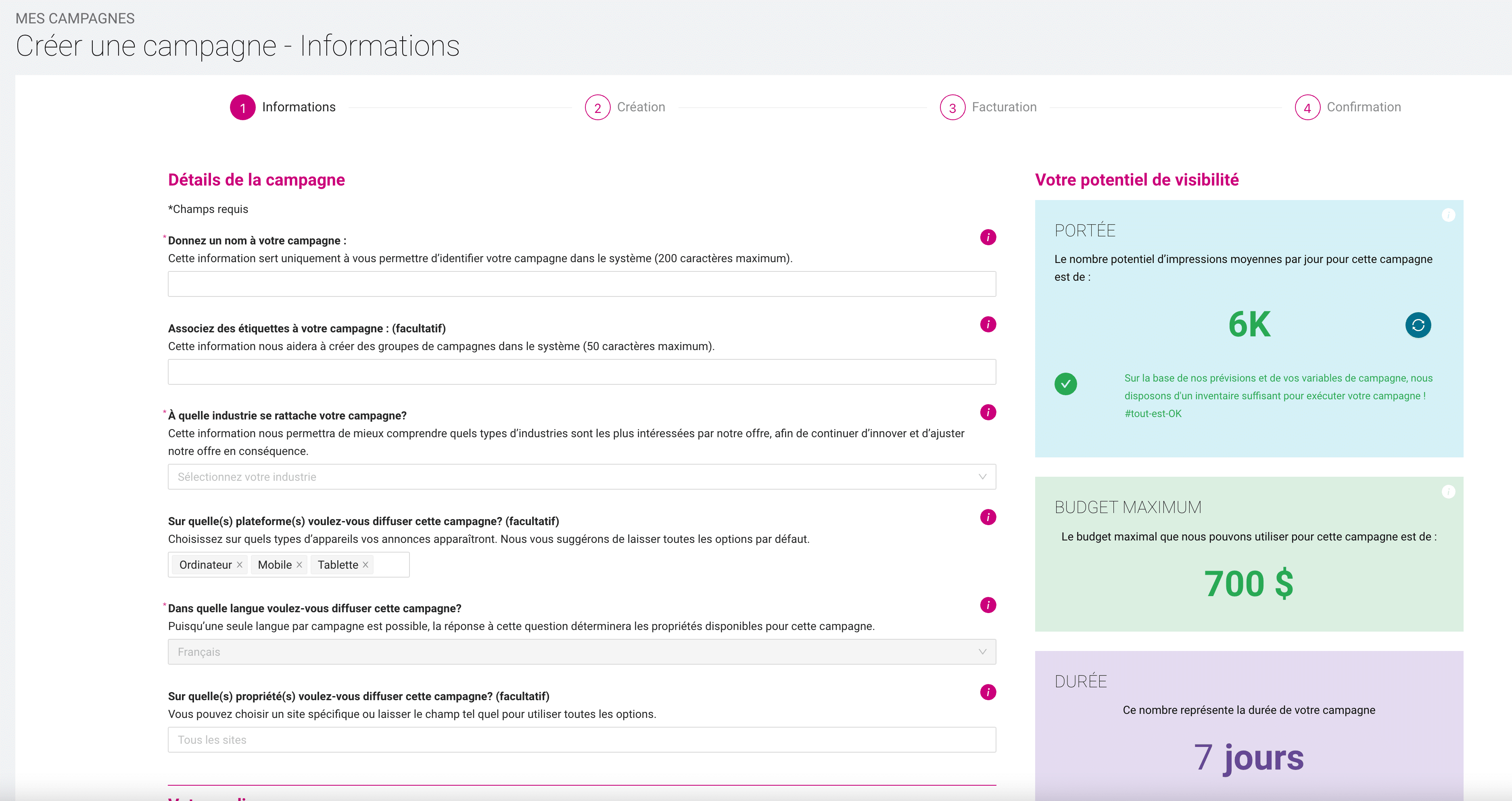
Task: Expand the Français language dropdown
Action: click(581, 652)
